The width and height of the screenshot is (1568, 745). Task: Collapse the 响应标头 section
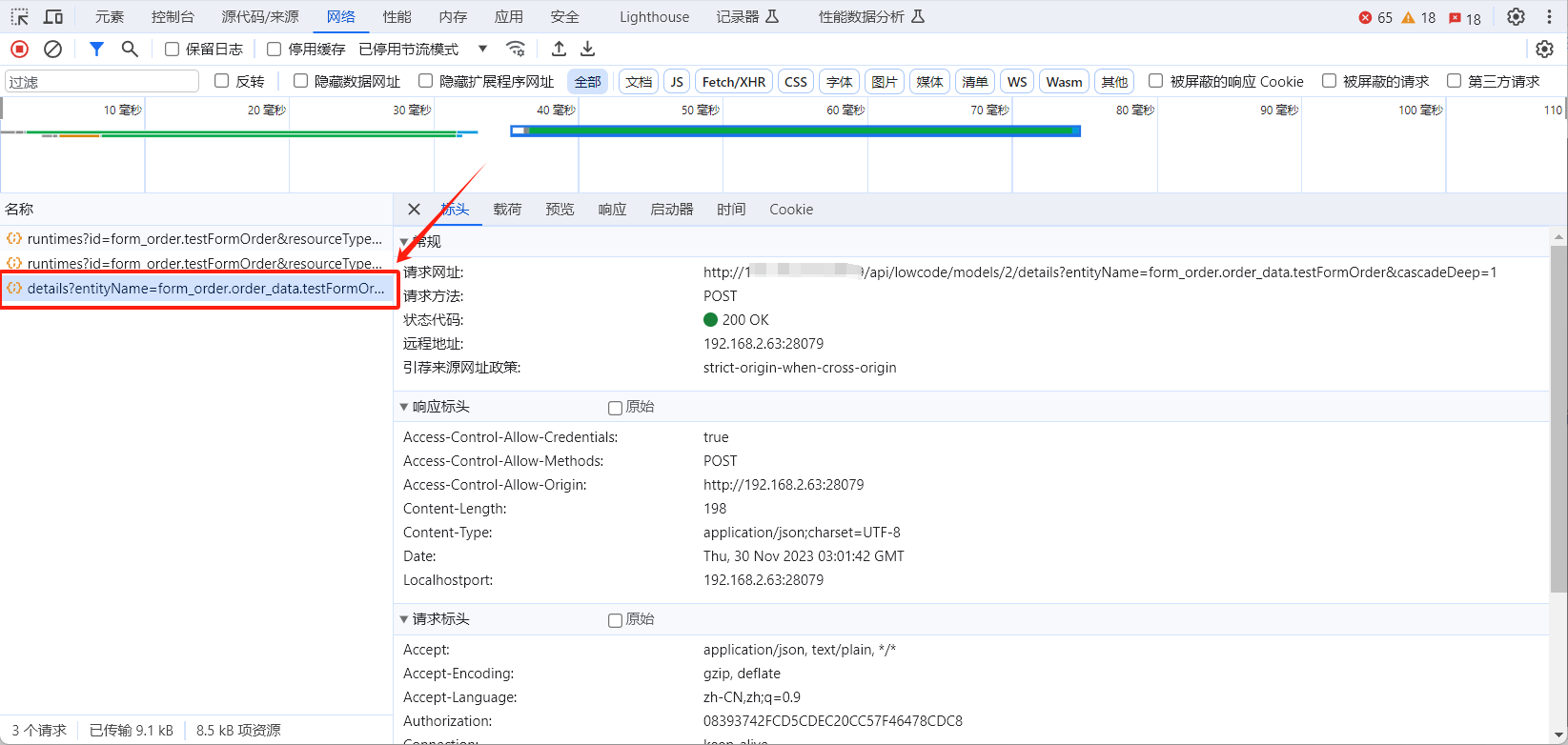click(404, 407)
